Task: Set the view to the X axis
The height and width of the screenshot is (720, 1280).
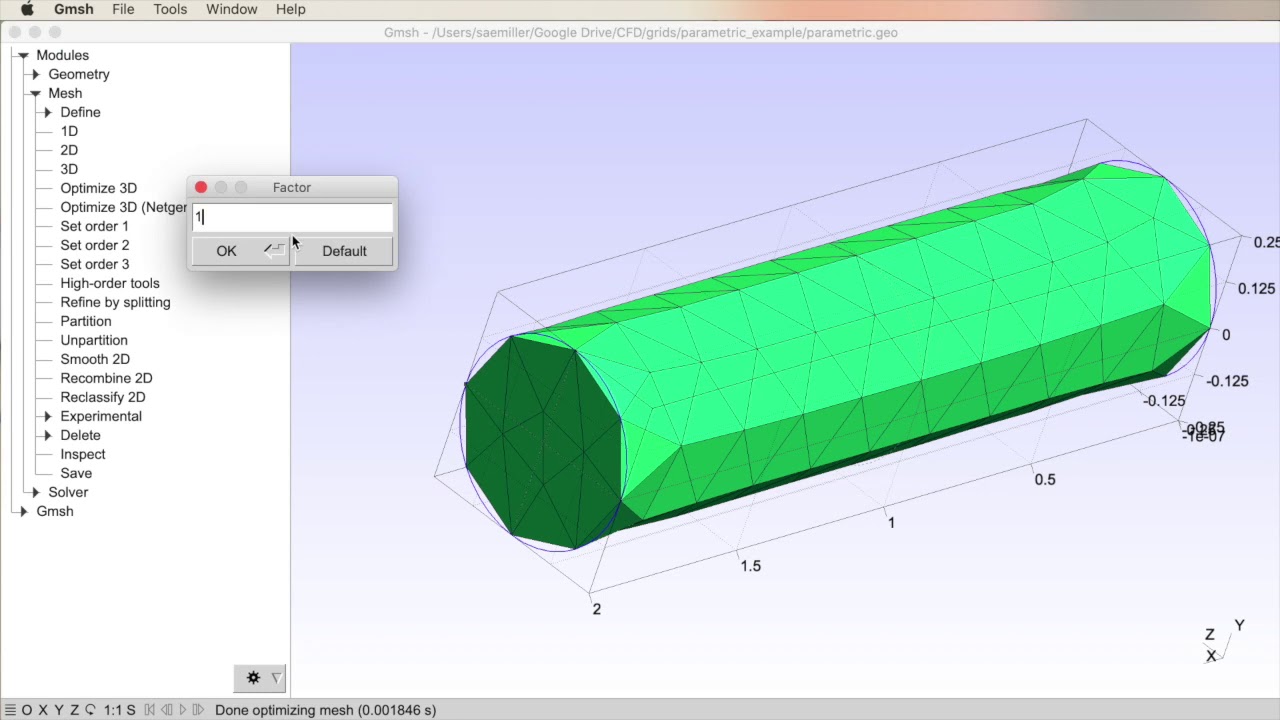Action: [x=43, y=710]
